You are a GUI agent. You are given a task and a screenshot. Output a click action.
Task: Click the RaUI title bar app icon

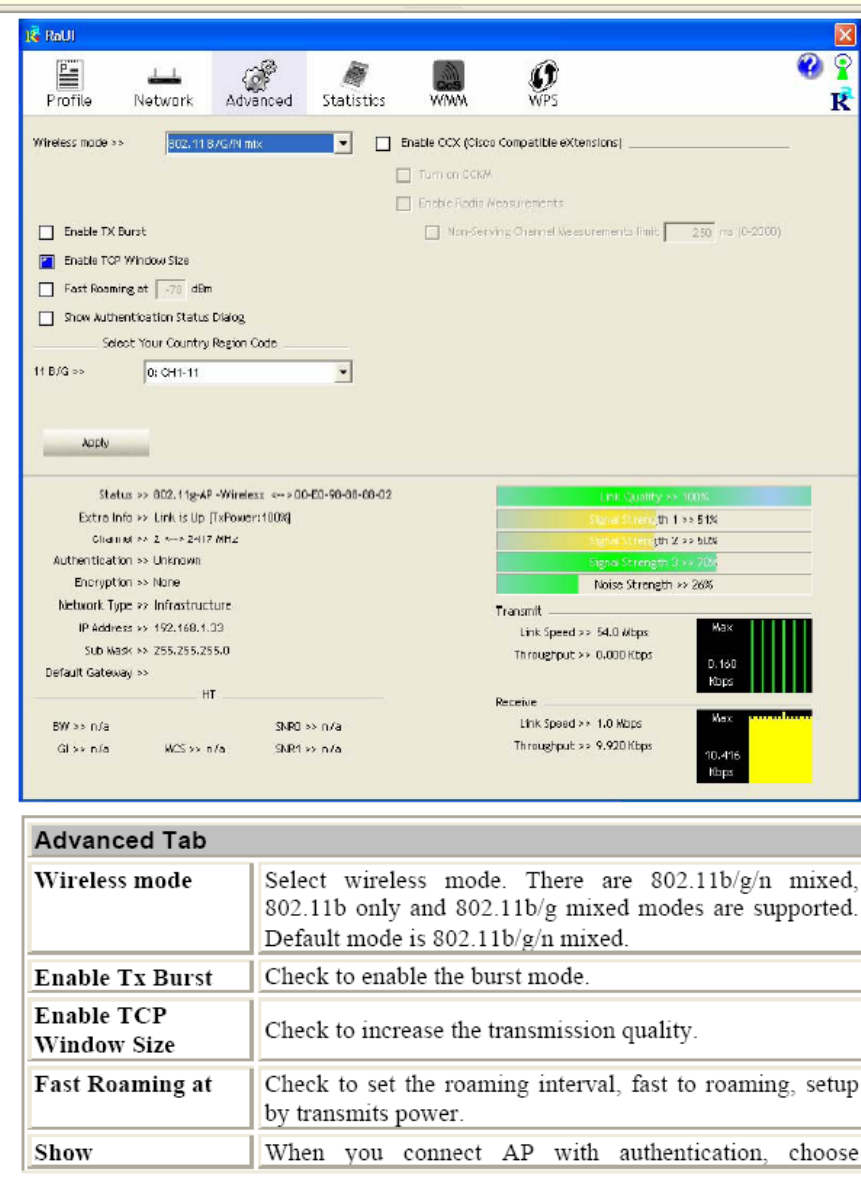click(x=32, y=35)
